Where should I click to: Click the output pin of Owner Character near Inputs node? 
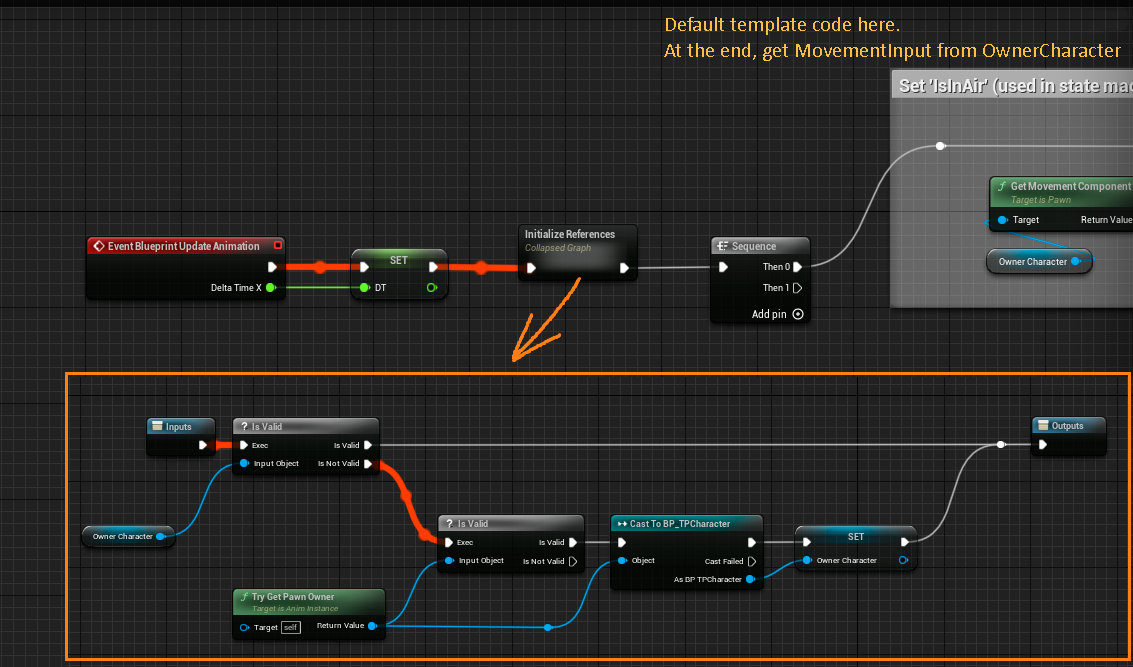coord(160,536)
